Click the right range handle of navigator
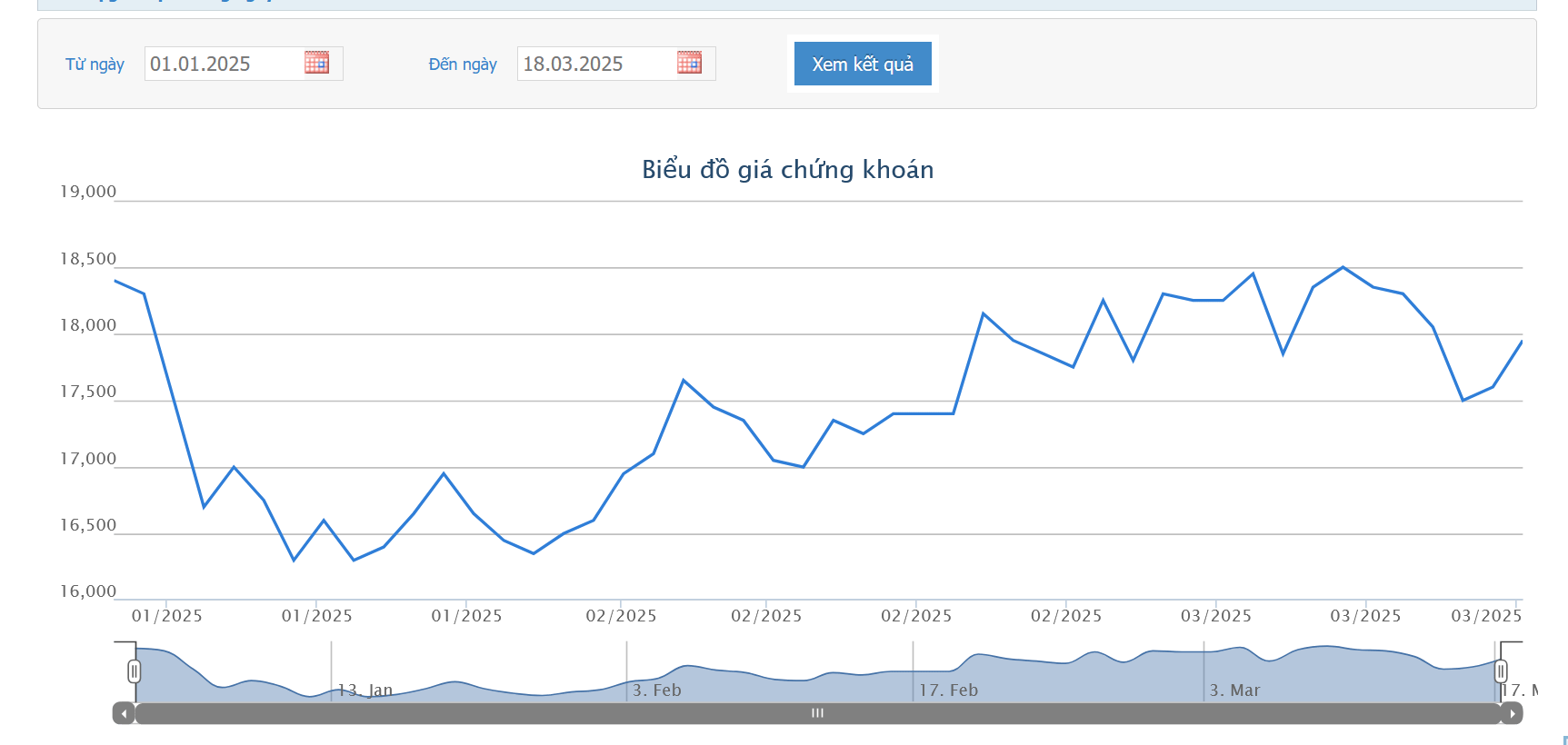The width and height of the screenshot is (1568, 745). tap(1501, 671)
